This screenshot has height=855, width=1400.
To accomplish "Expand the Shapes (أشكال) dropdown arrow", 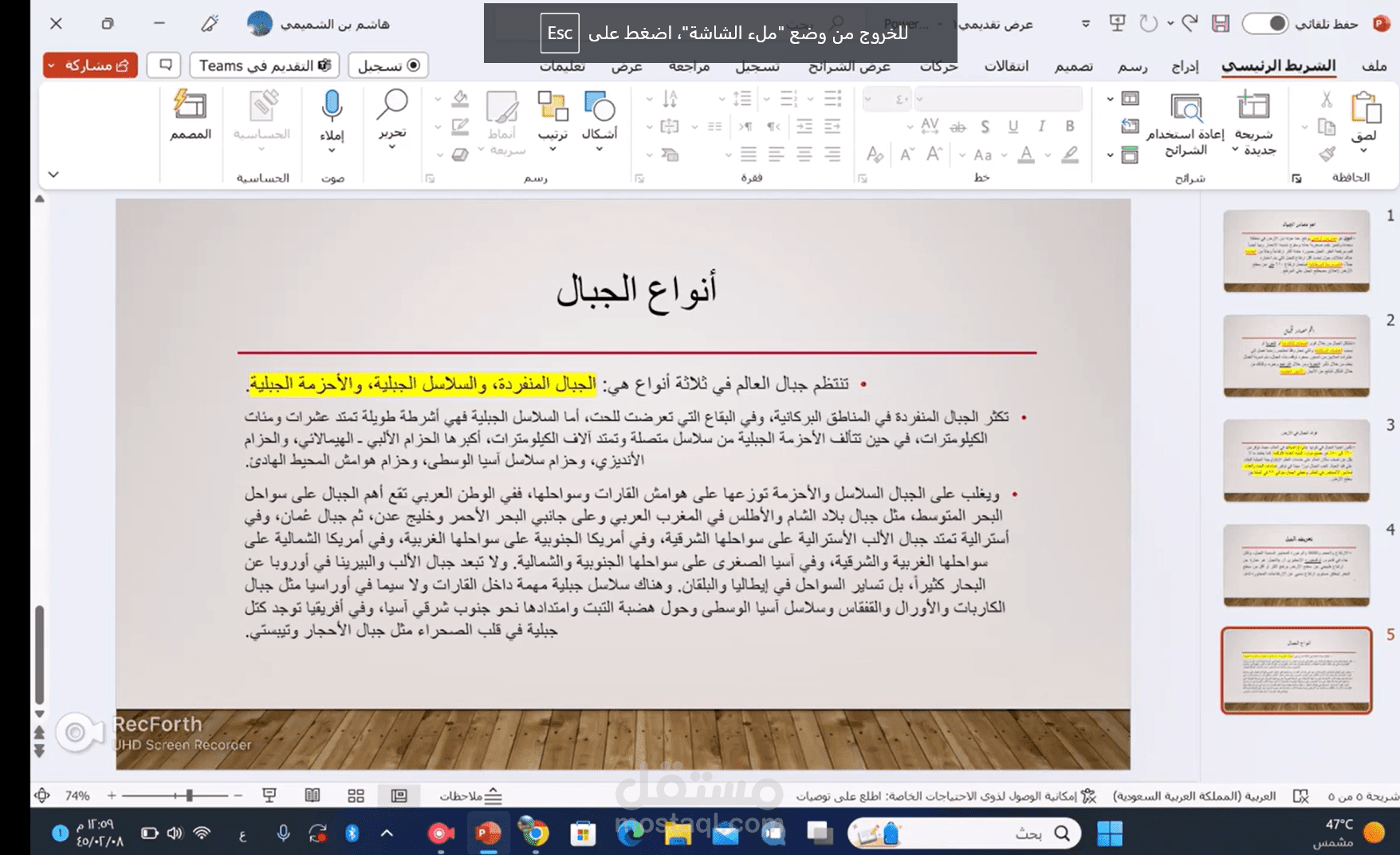I will pos(600,149).
